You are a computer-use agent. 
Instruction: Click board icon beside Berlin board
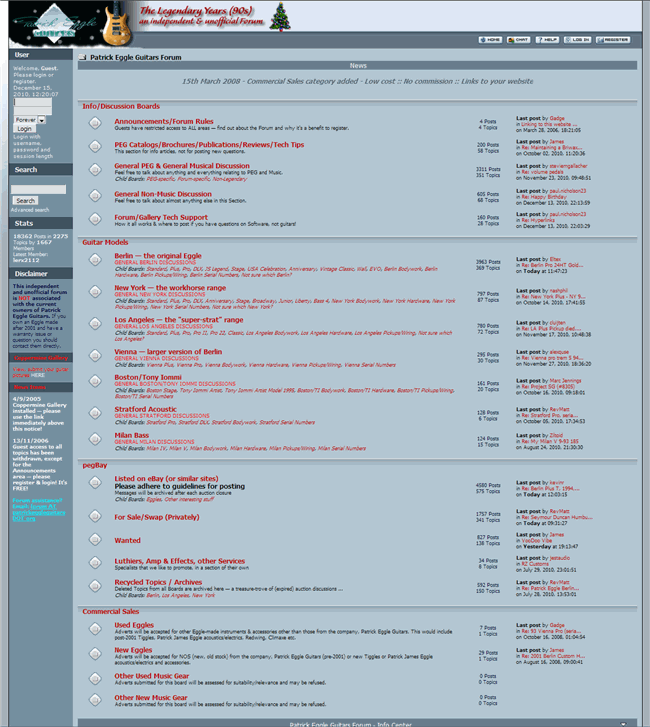click(95, 260)
